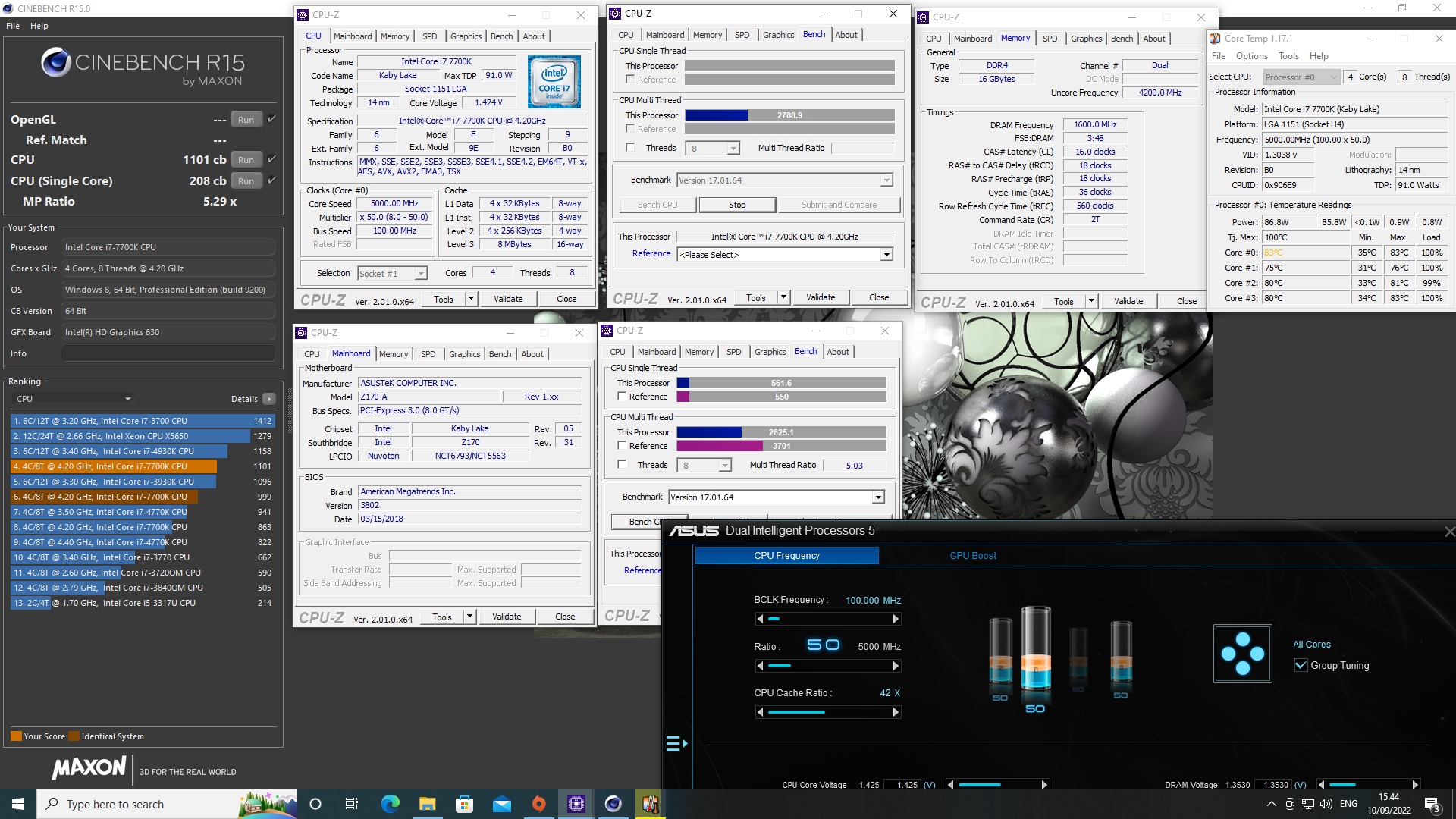
Task: Open the Core Temp Options menu
Action: pyautogui.click(x=1251, y=56)
